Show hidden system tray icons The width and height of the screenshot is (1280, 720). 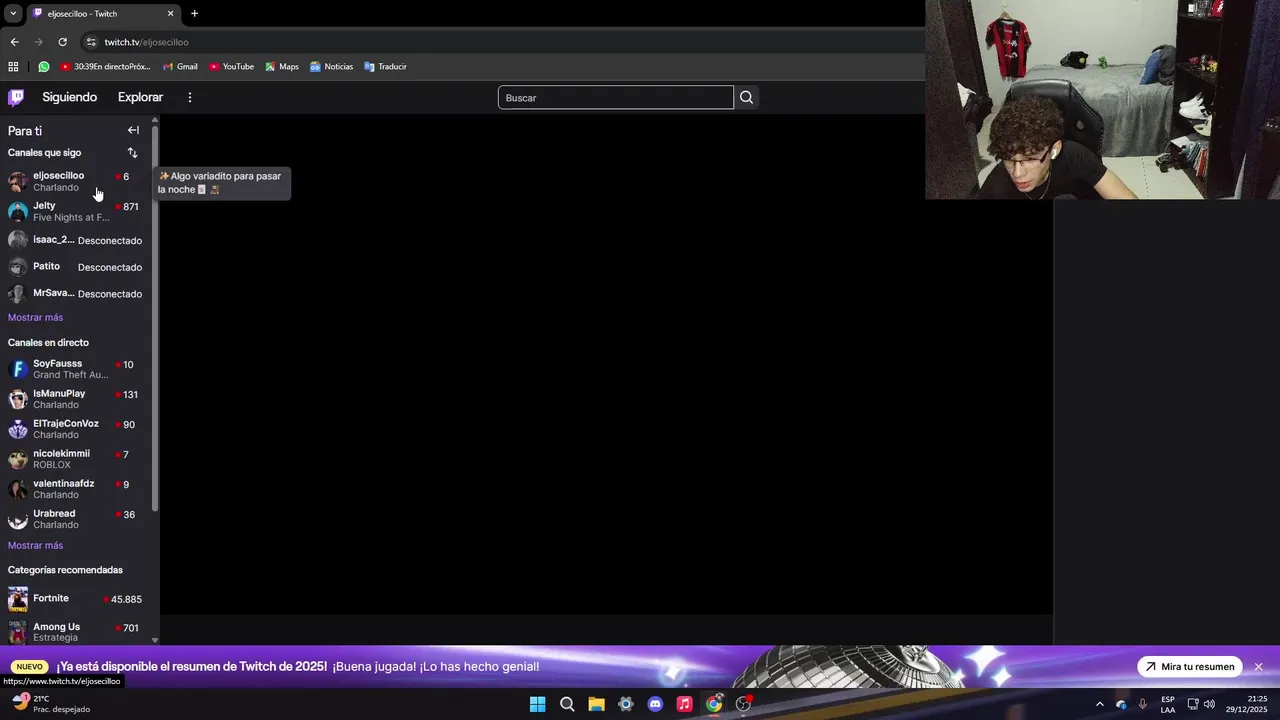(x=1100, y=704)
